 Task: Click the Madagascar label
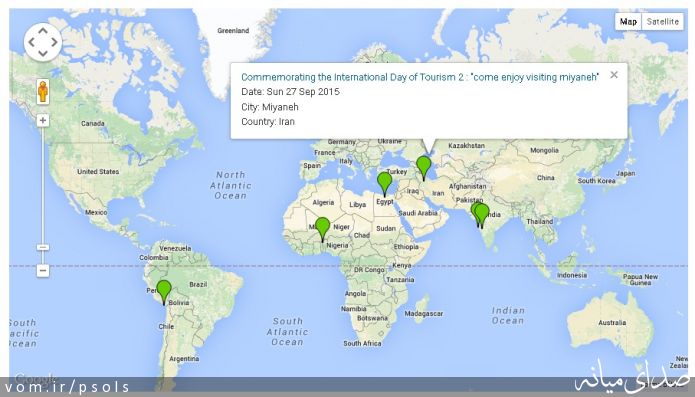click(x=424, y=314)
